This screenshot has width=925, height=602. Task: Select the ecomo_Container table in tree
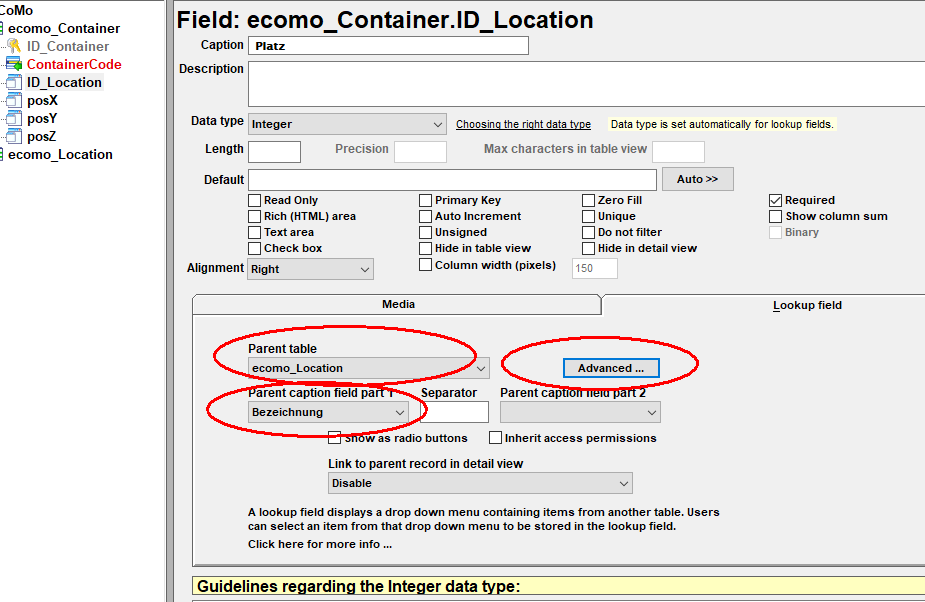pyautogui.click(x=64, y=28)
